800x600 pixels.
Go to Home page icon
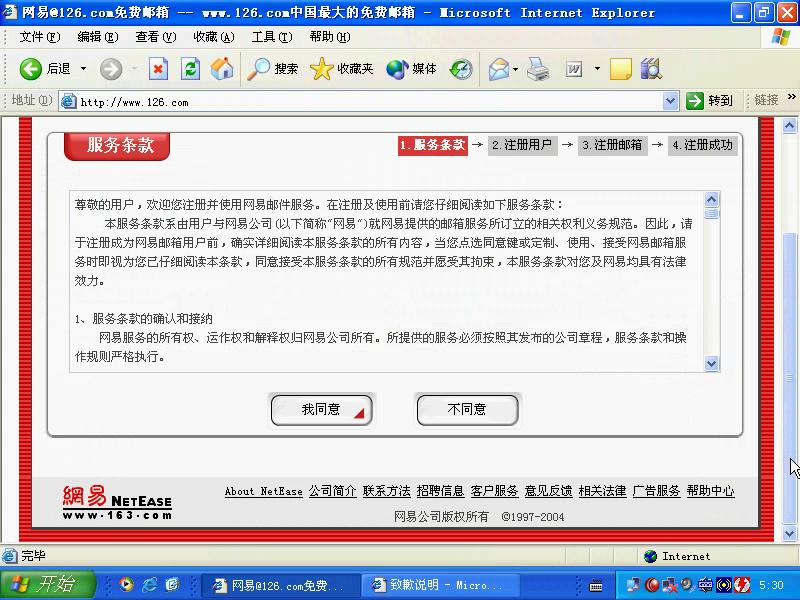(x=222, y=69)
